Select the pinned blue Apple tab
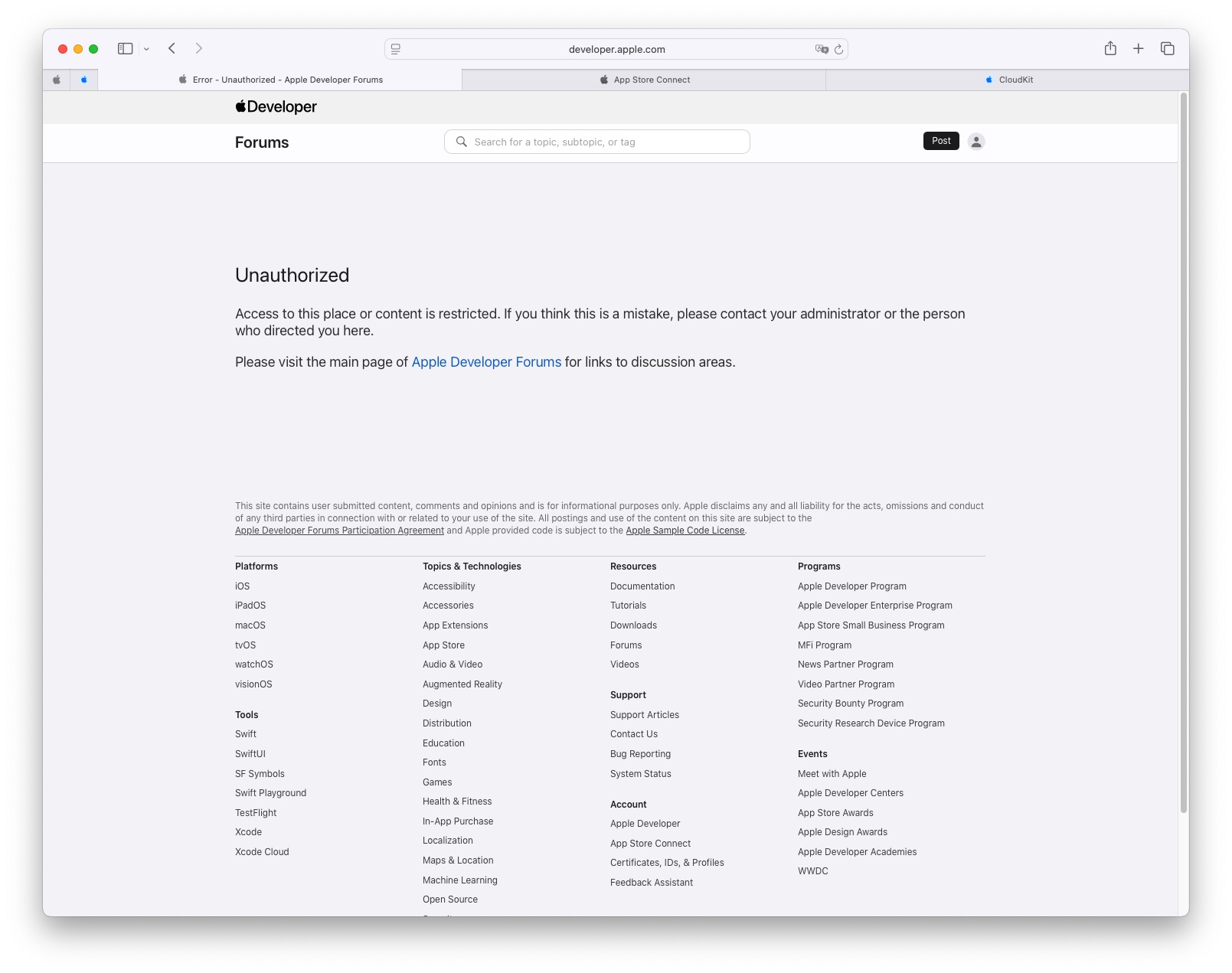Screen dimensions: 1232x973 tap(84, 80)
